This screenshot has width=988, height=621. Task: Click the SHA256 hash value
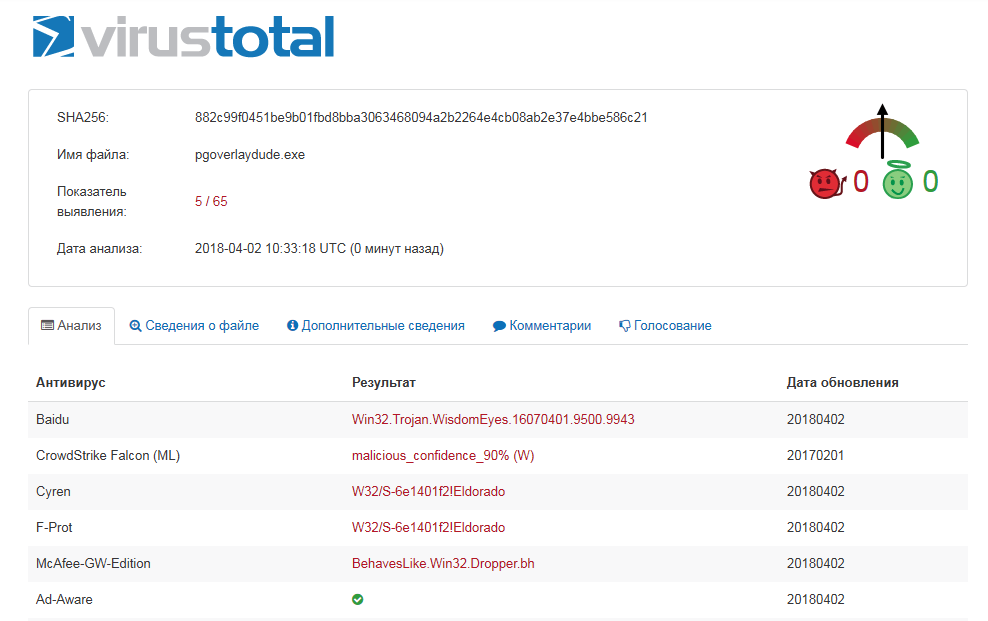tap(421, 118)
